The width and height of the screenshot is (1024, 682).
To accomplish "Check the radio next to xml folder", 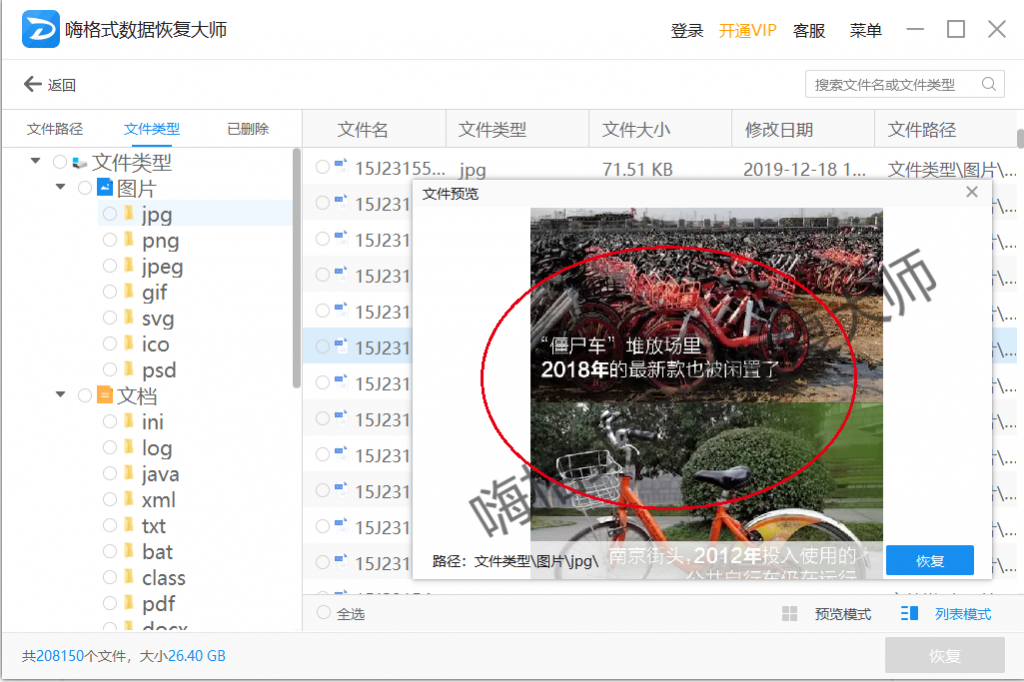I will pyautogui.click(x=110, y=499).
